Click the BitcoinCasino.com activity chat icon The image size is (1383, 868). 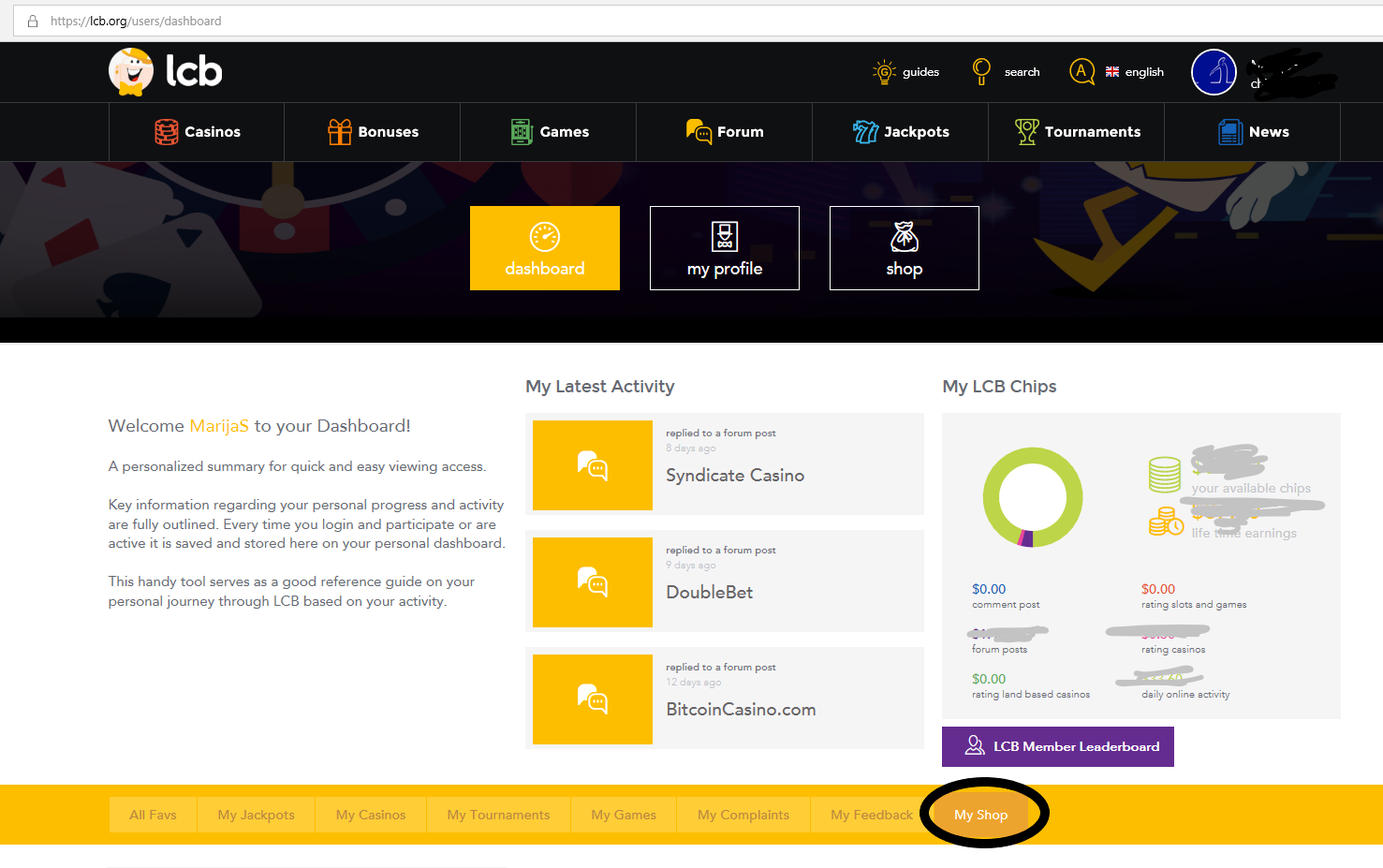coord(593,699)
